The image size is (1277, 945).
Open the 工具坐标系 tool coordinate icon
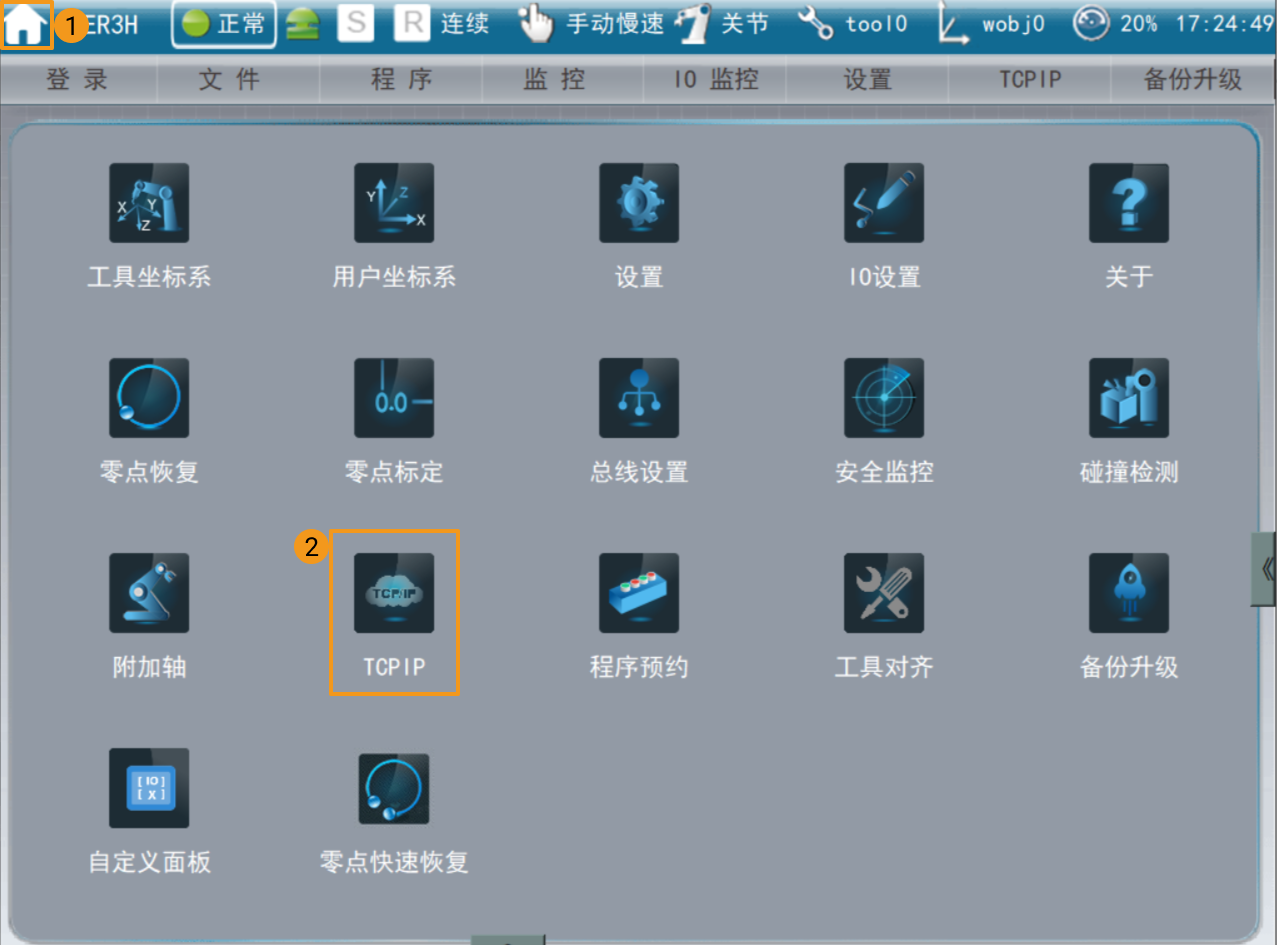click(x=149, y=203)
